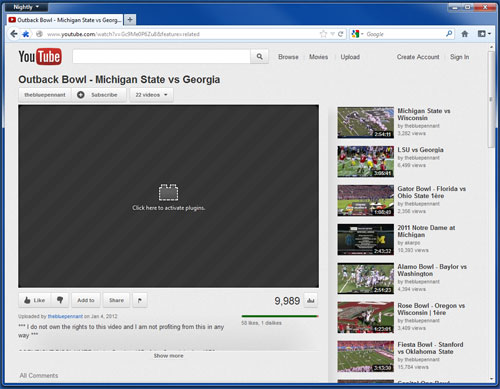
Task: Open the browser home page icon
Action: [465, 34]
